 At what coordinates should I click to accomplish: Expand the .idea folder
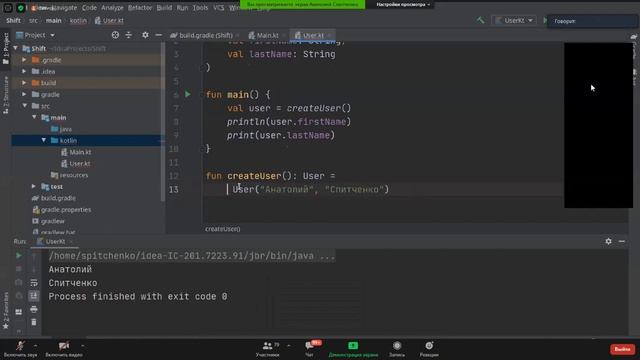(24, 71)
